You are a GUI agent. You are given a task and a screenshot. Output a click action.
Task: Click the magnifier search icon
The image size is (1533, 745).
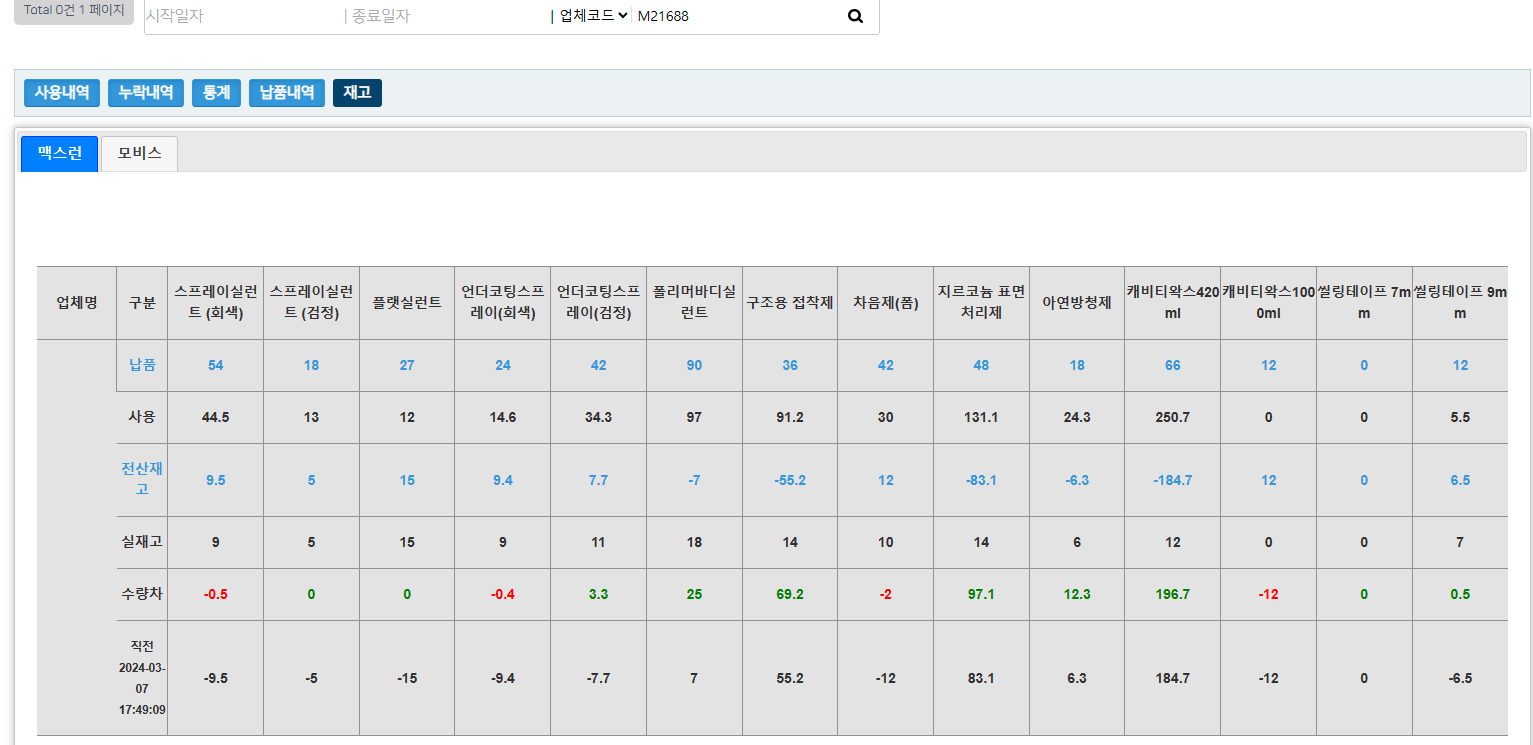point(855,16)
